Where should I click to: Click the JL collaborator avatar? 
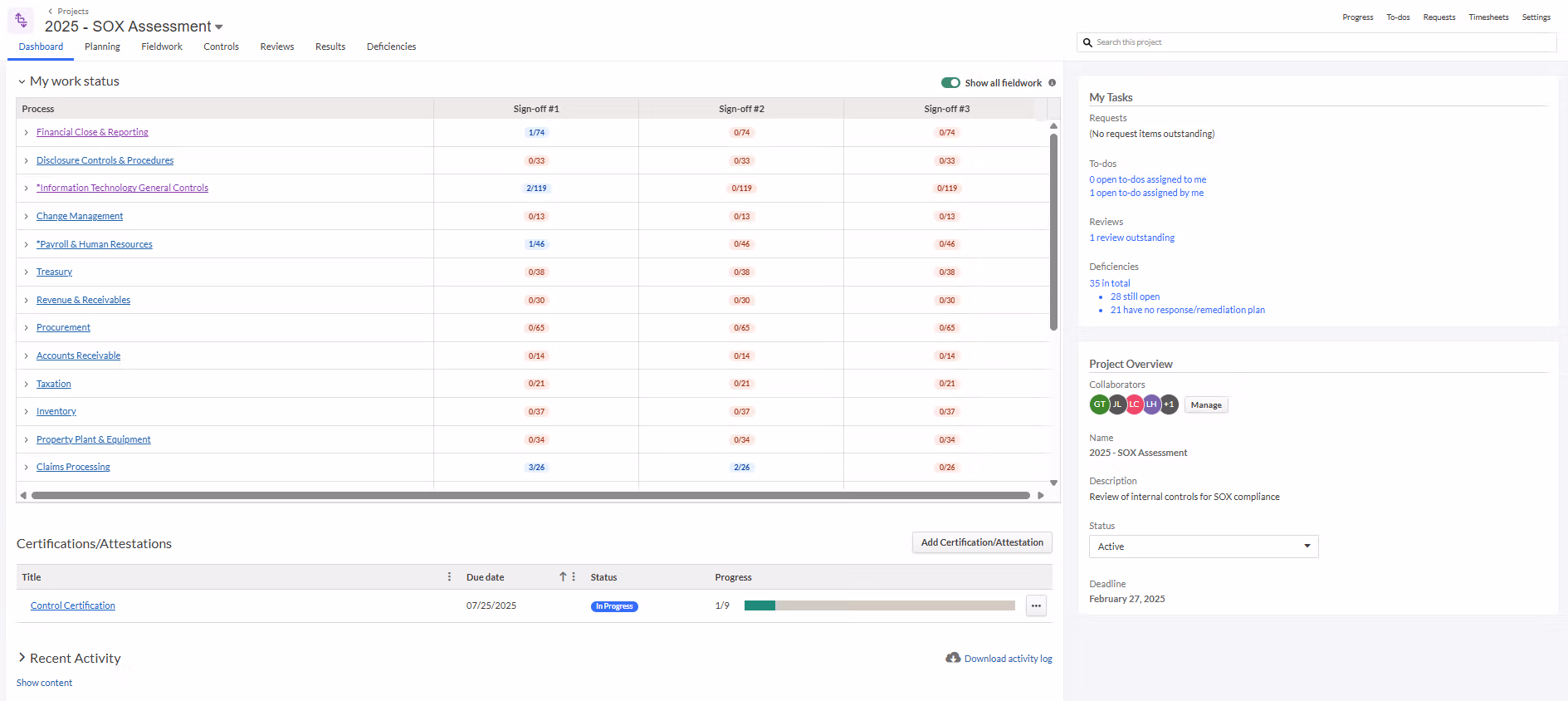click(1116, 404)
